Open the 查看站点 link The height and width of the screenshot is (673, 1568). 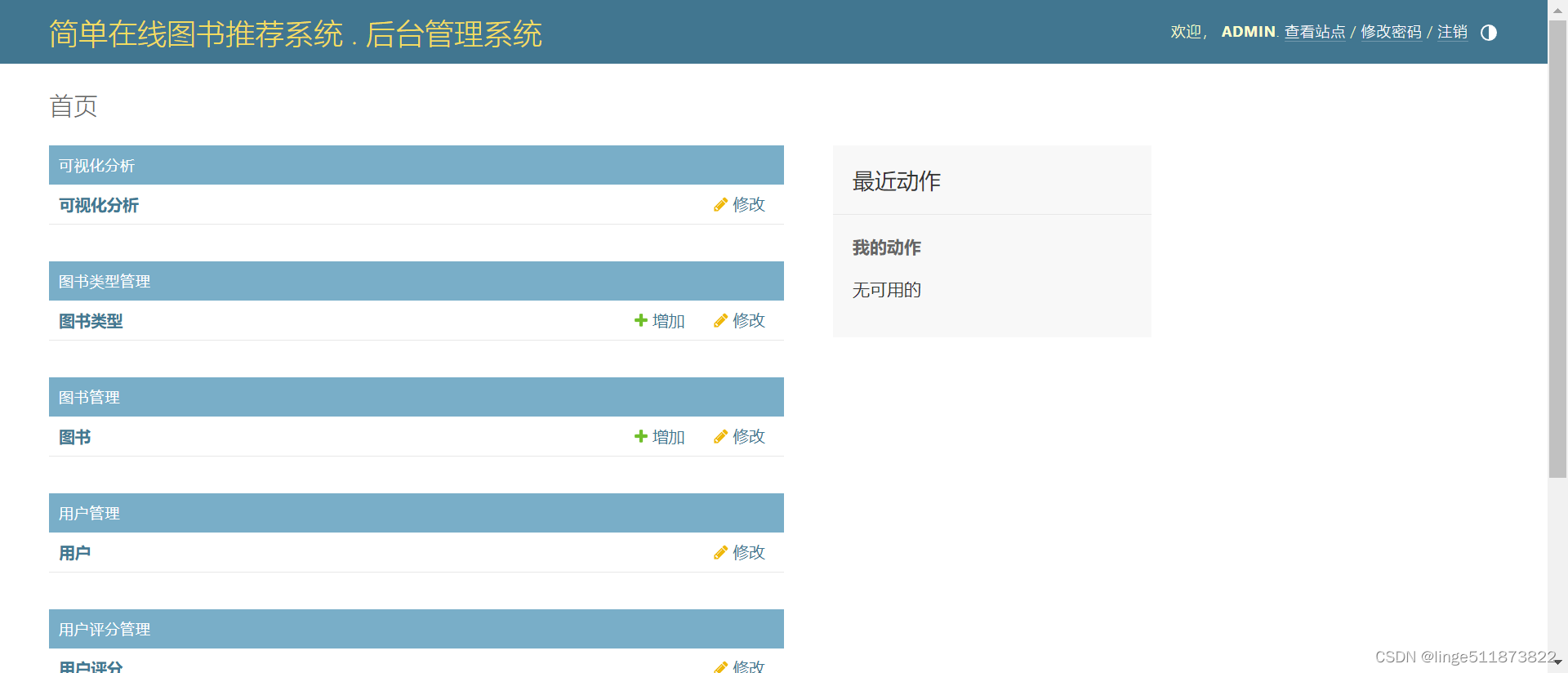(x=1315, y=32)
